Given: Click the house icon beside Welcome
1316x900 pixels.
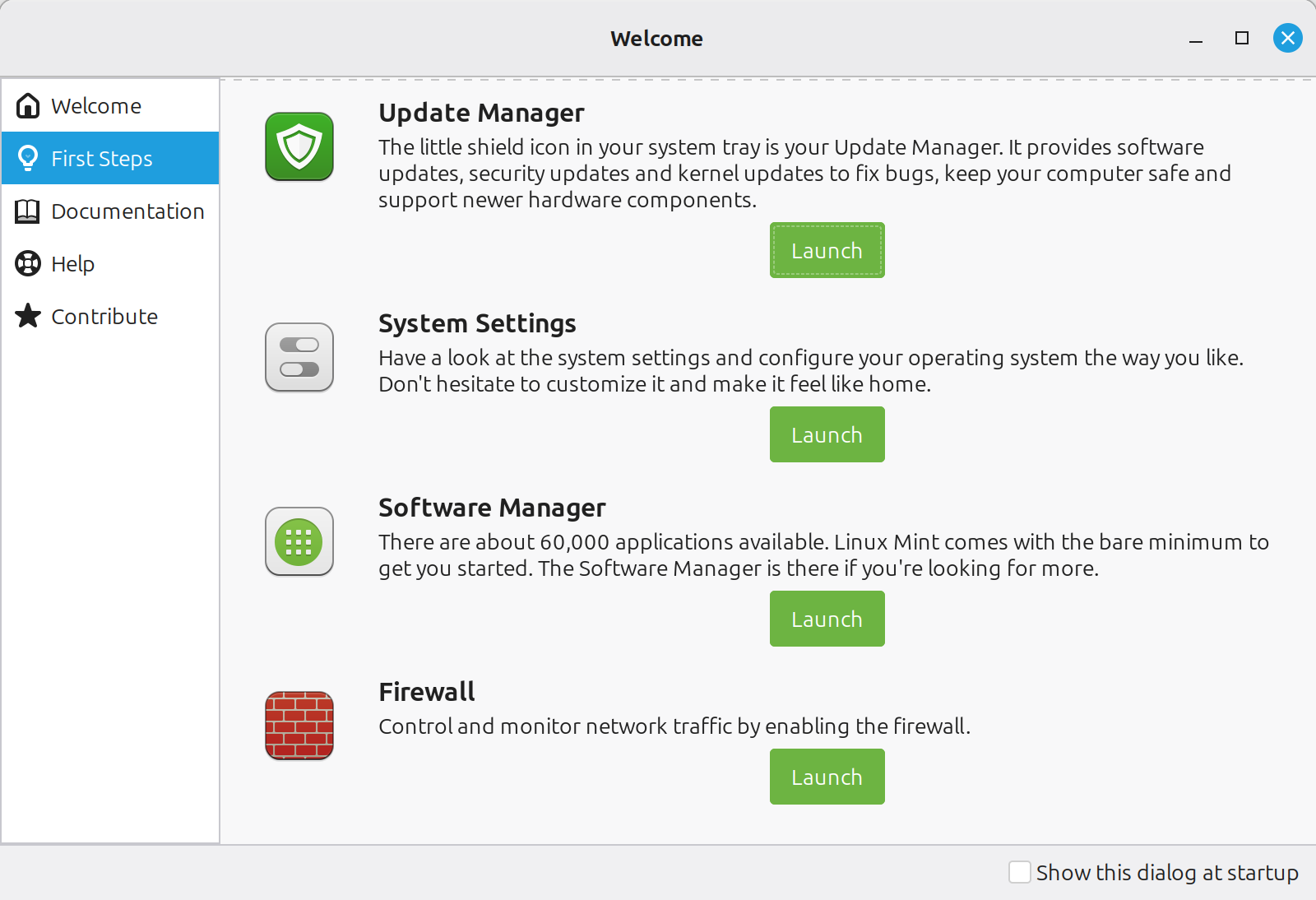Looking at the screenshot, I should 28,105.
